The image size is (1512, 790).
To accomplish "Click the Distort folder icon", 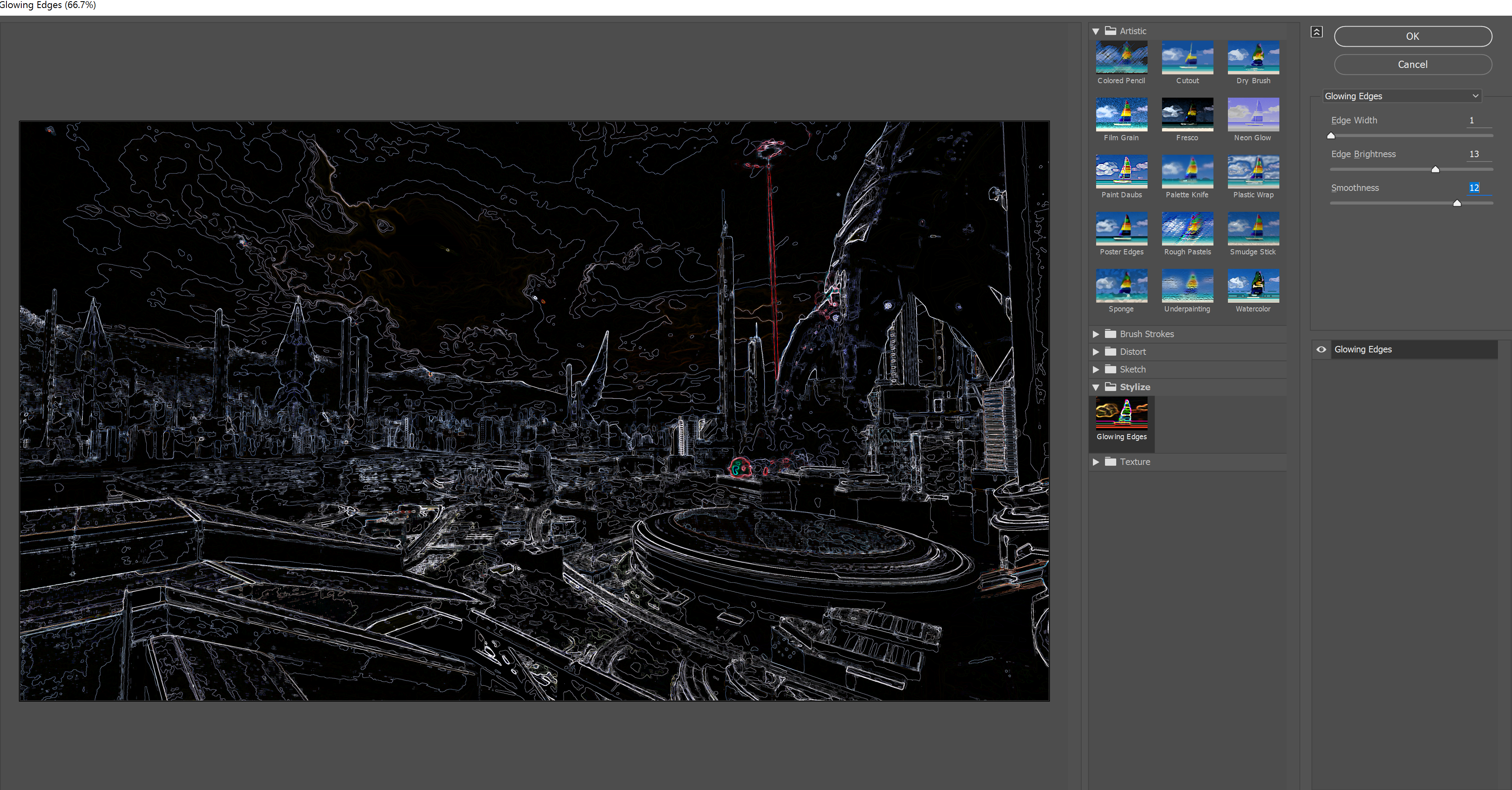I will [x=1110, y=351].
